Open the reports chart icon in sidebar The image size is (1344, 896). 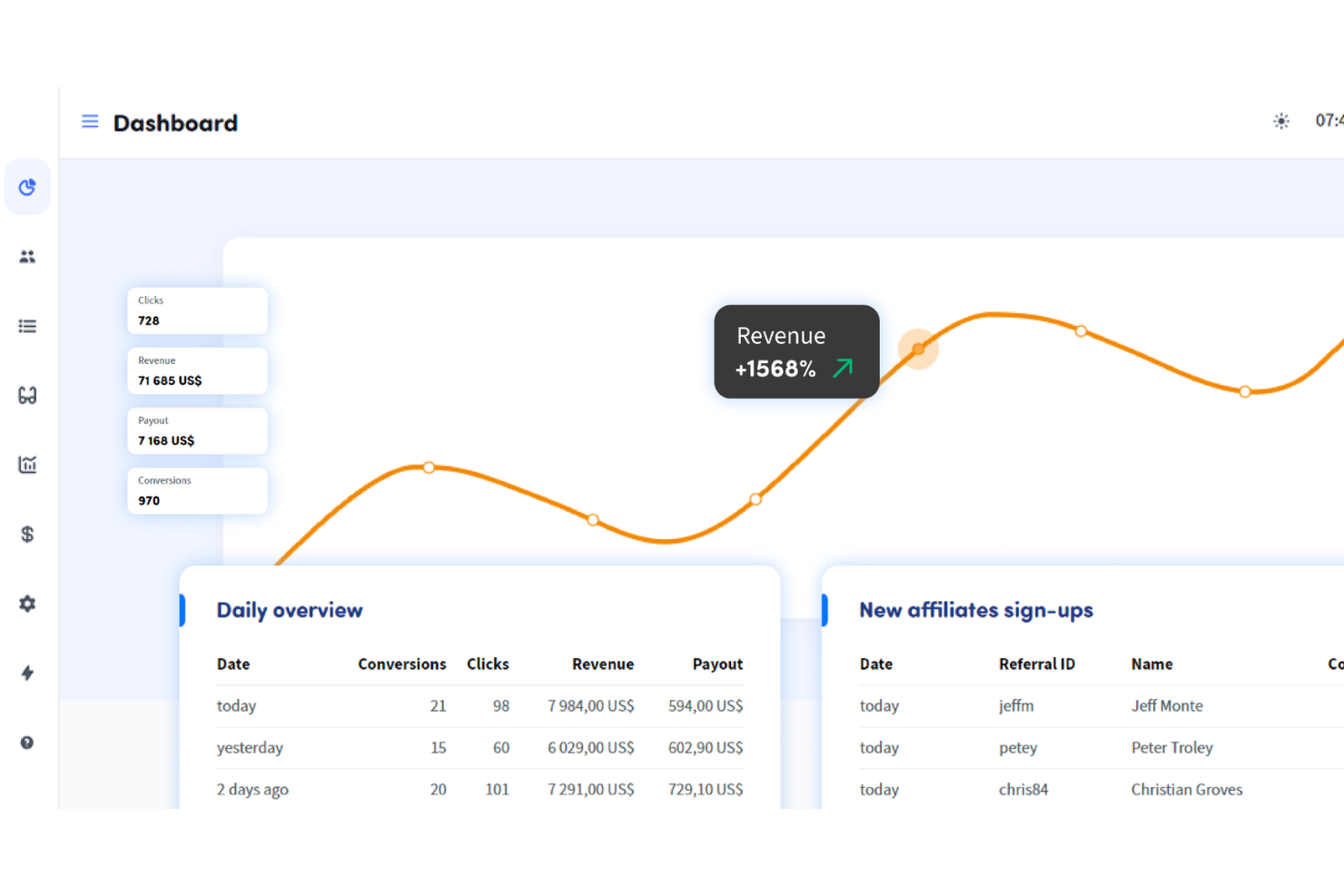27,465
